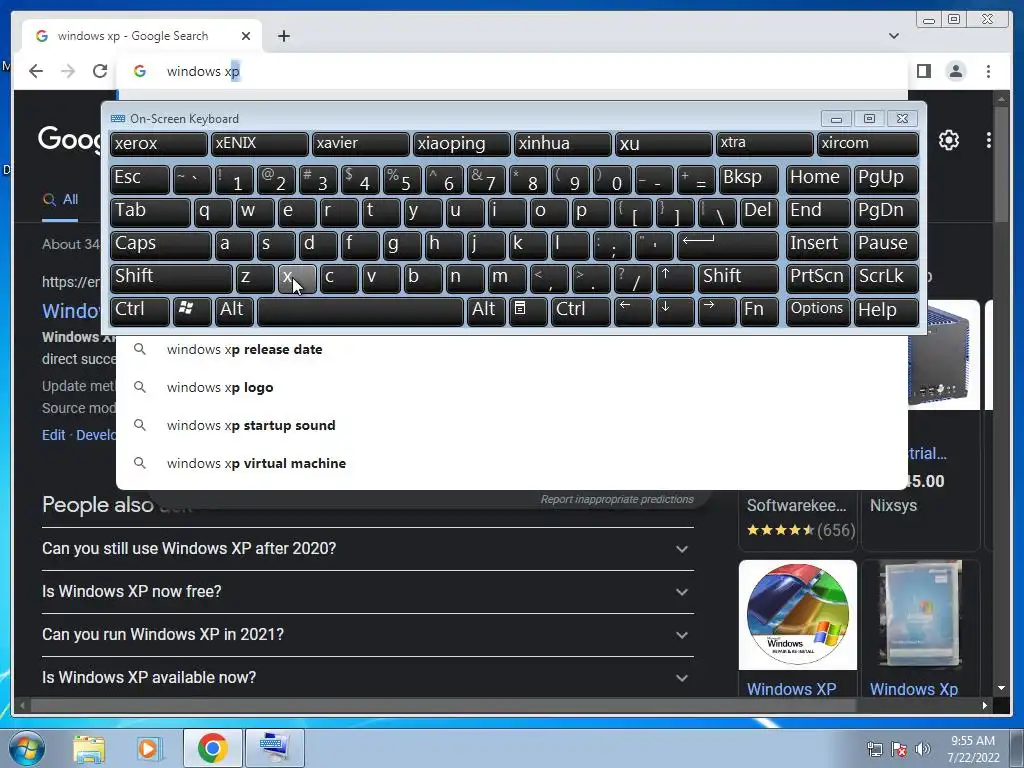Image resolution: width=1024 pixels, height=768 pixels.
Task: Open the Windows XP repair disc thumbnail
Action: point(797,615)
